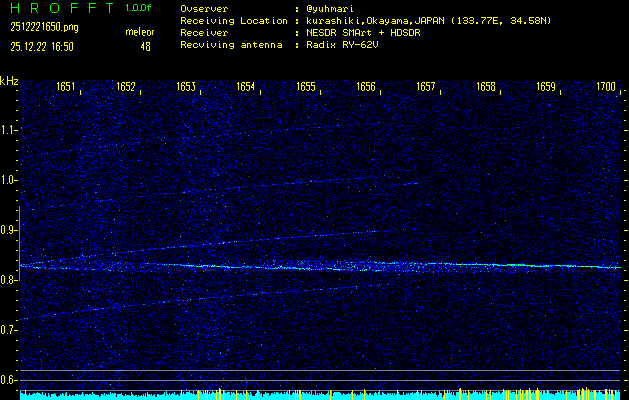Click the 0.8 kHz axis label

(x=10, y=280)
